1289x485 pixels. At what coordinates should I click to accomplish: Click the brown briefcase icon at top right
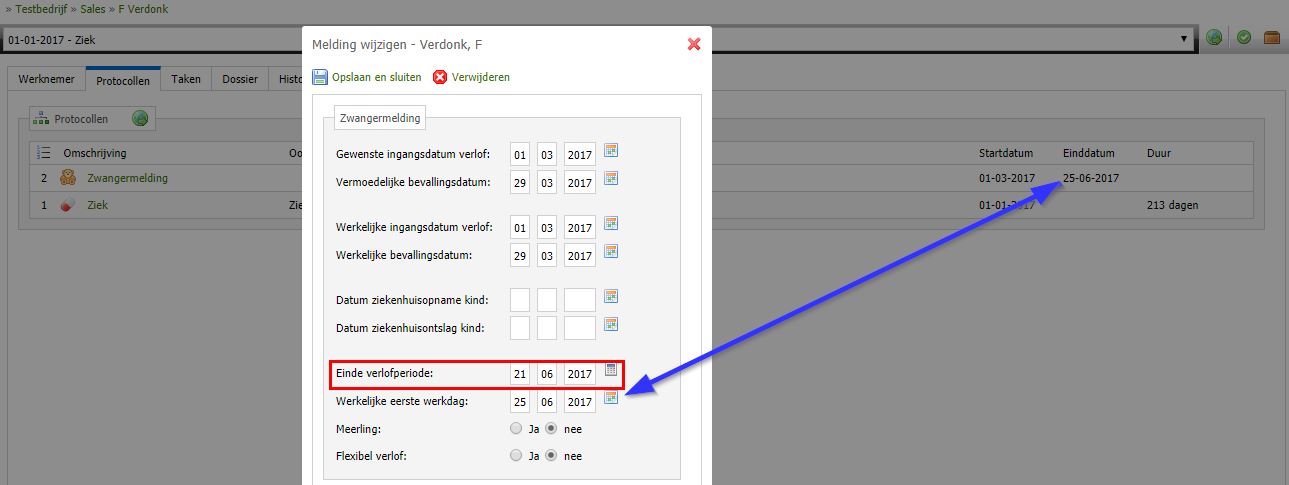point(1272,38)
